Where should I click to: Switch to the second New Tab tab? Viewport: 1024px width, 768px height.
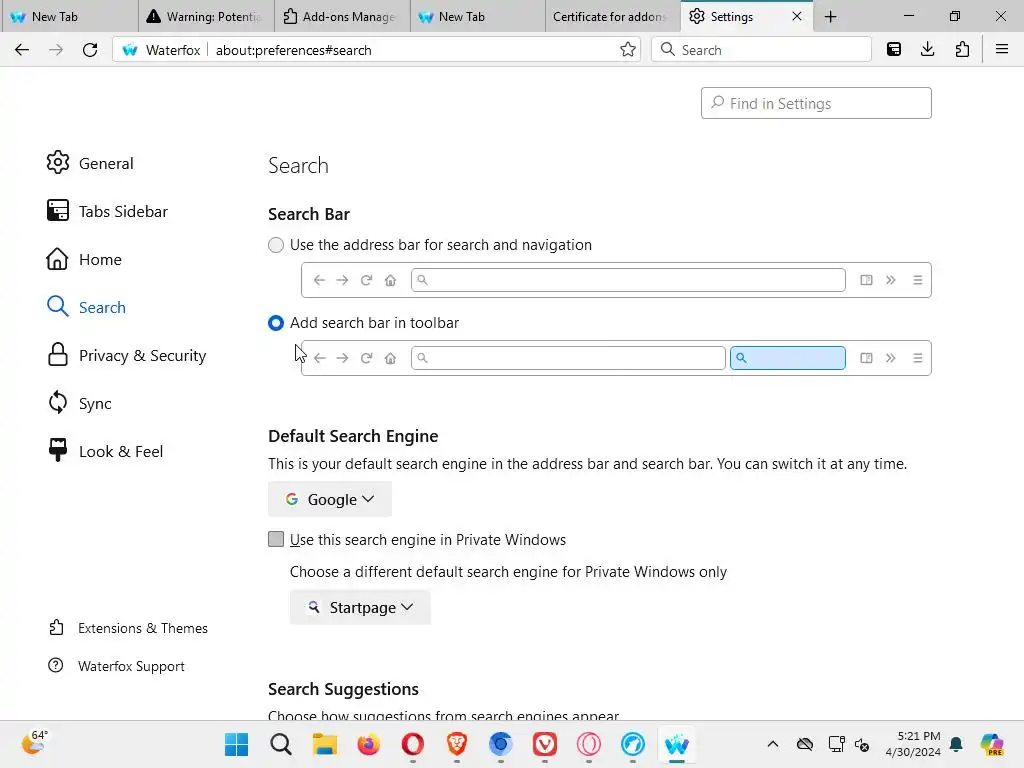(477, 16)
